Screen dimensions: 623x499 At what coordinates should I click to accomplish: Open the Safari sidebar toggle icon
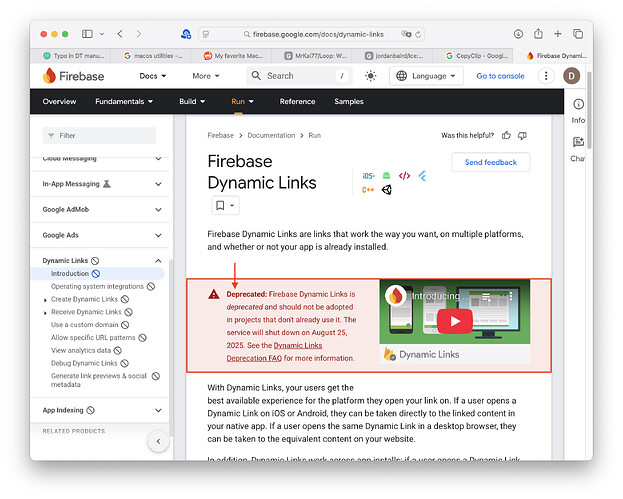tap(87, 34)
